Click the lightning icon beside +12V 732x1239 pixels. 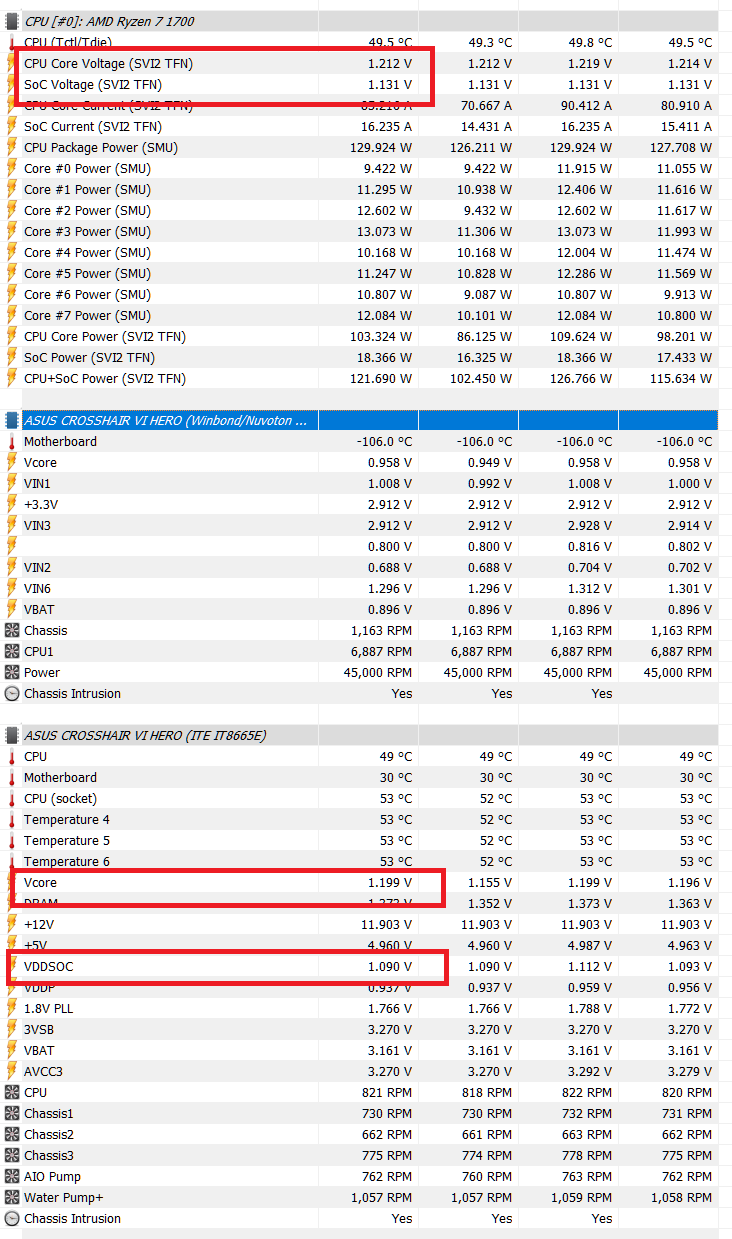point(12,924)
